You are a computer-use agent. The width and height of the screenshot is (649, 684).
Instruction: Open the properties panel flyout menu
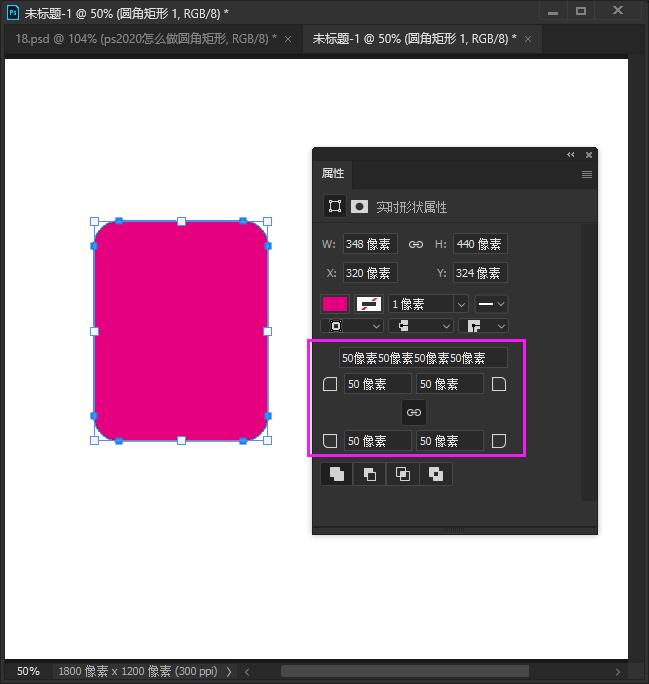pyautogui.click(x=587, y=174)
